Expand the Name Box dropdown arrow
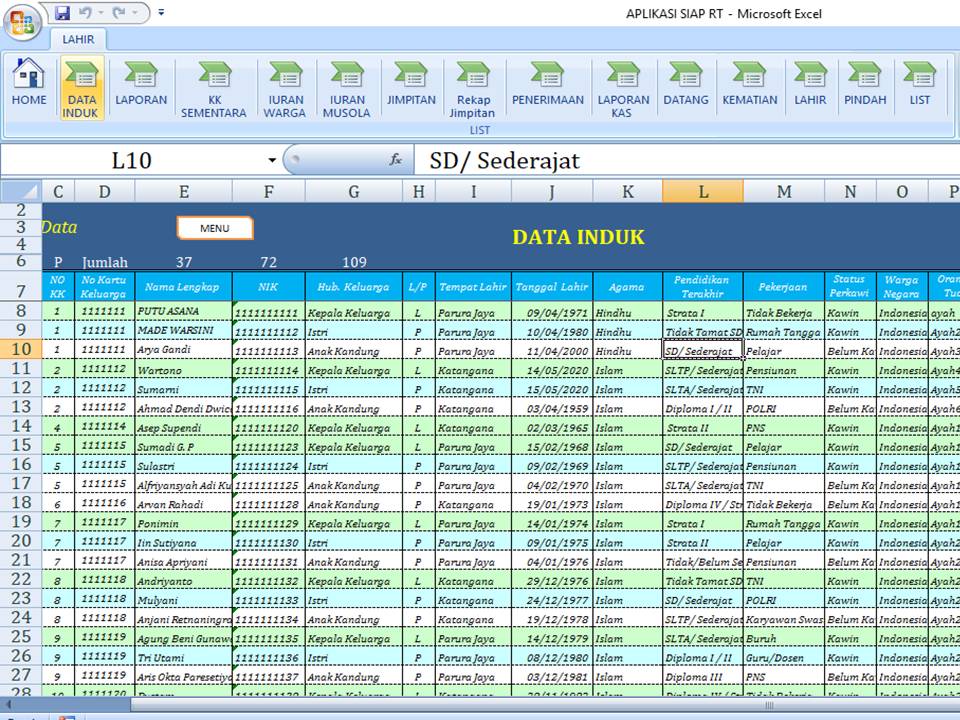This screenshot has width=960, height=720. (x=272, y=160)
